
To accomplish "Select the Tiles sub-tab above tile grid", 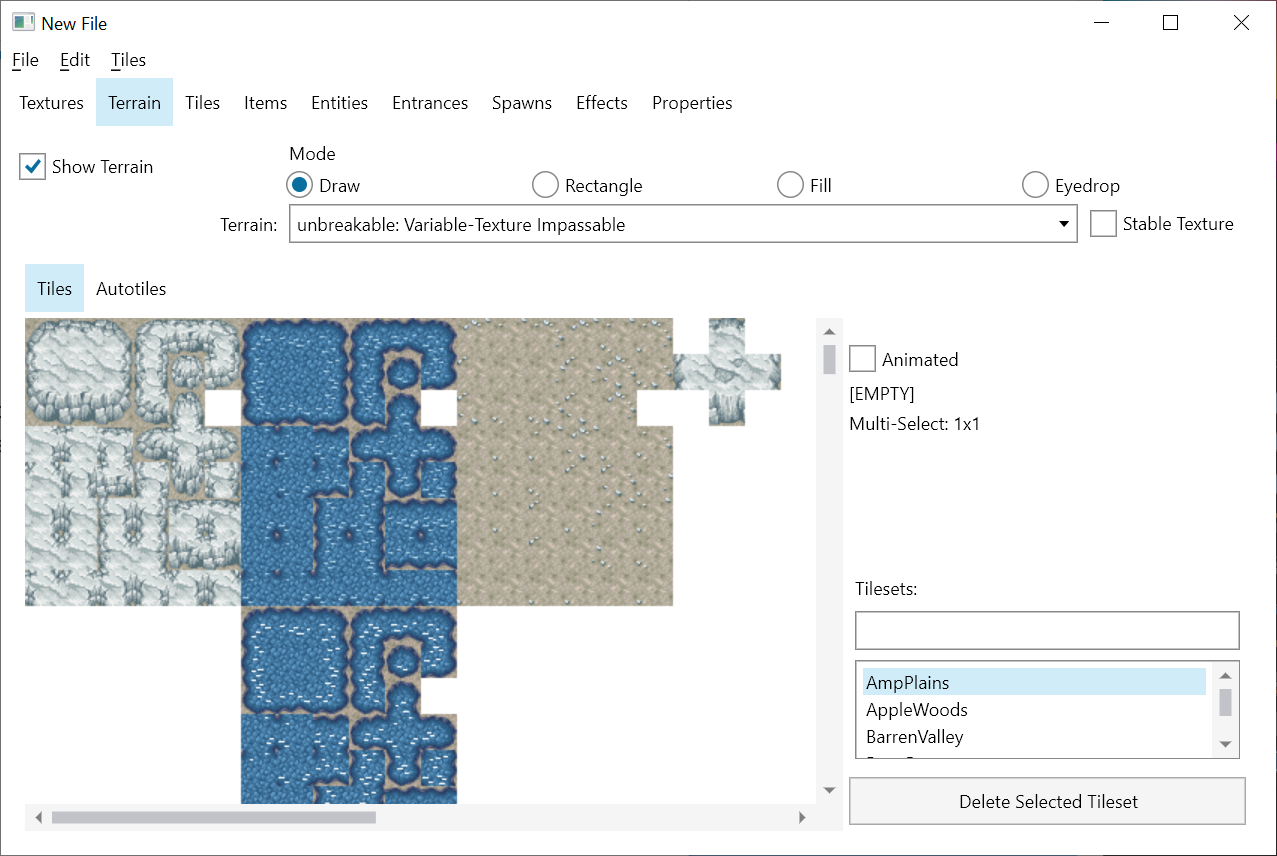I will coord(55,288).
